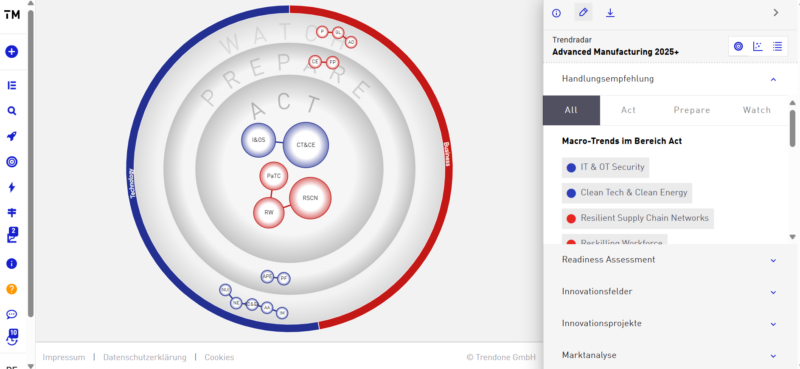Expand the Innovationsfelder section
Screen dimensions: 800x369
click(669, 292)
